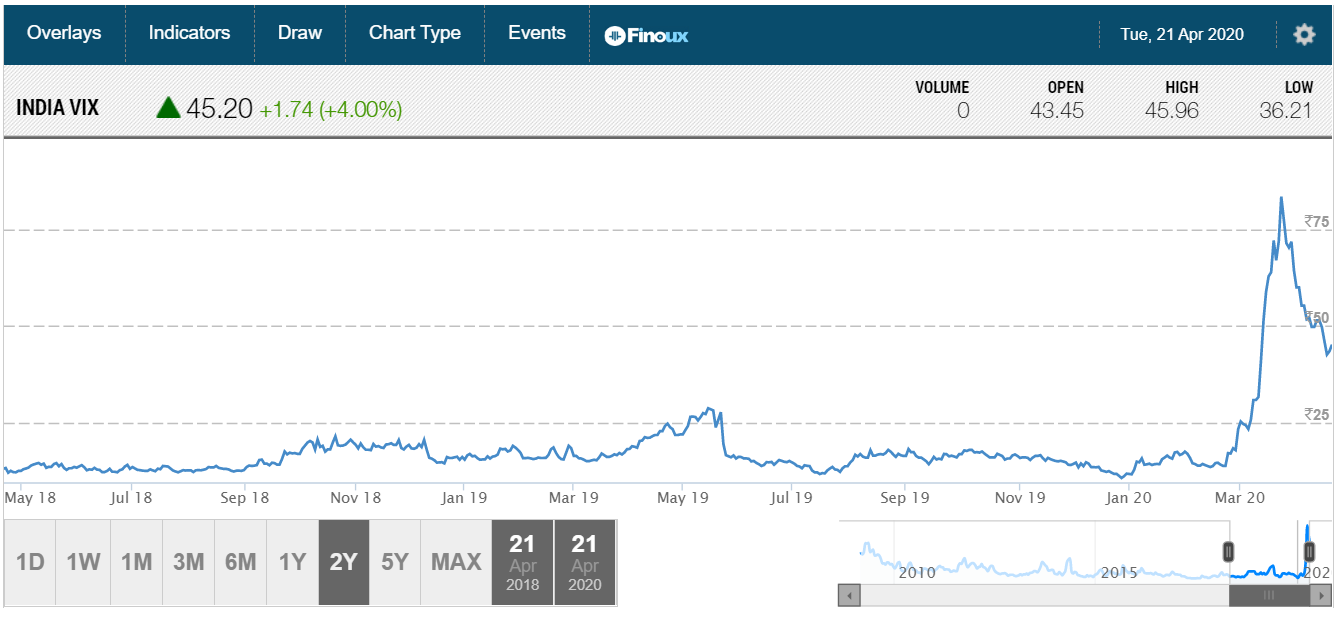Open the Chart Type menu
Viewport: 1343px width, 627px height.
tap(415, 33)
